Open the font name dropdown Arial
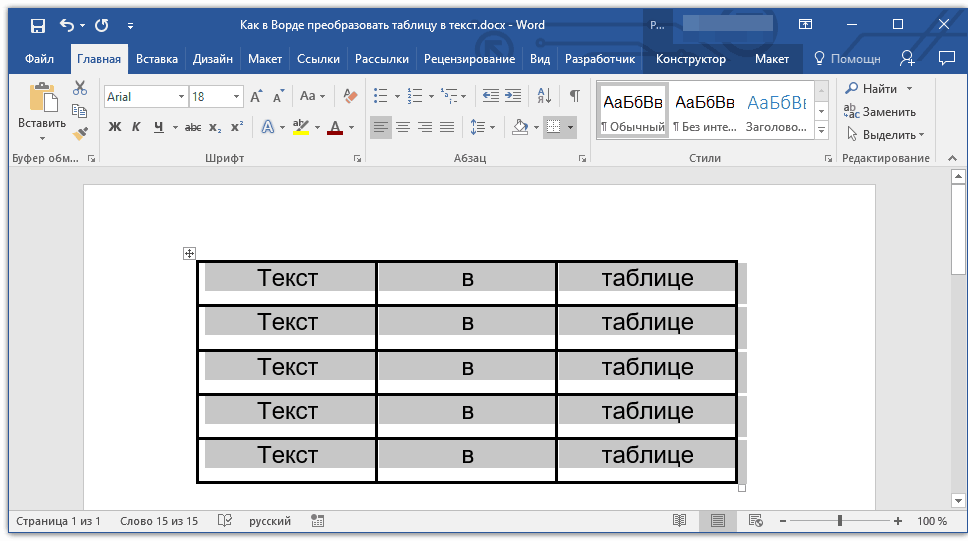The image size is (968, 541). (x=181, y=96)
